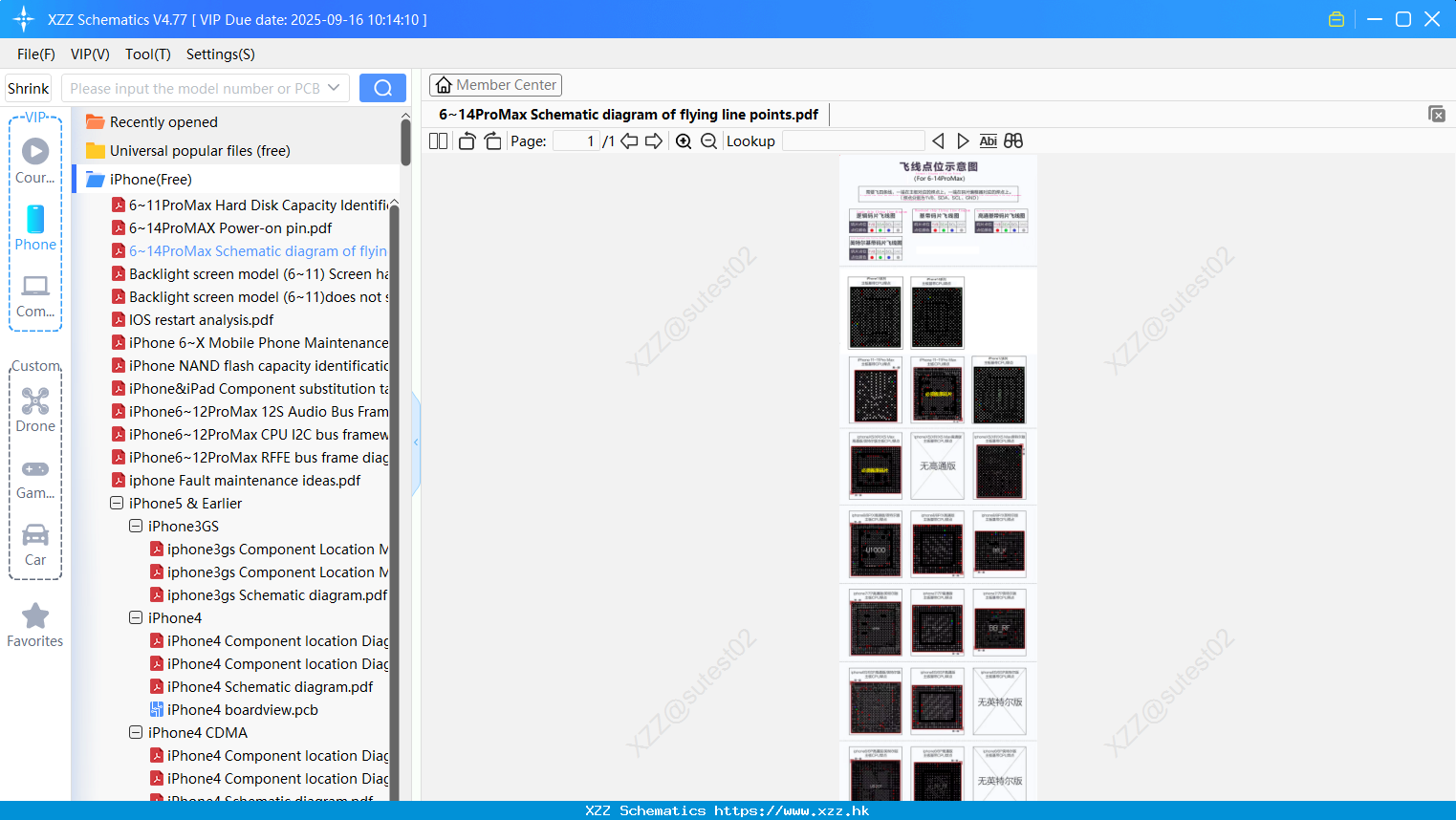
Task: Open the Tool(T) menu
Action: pyautogui.click(x=148, y=54)
